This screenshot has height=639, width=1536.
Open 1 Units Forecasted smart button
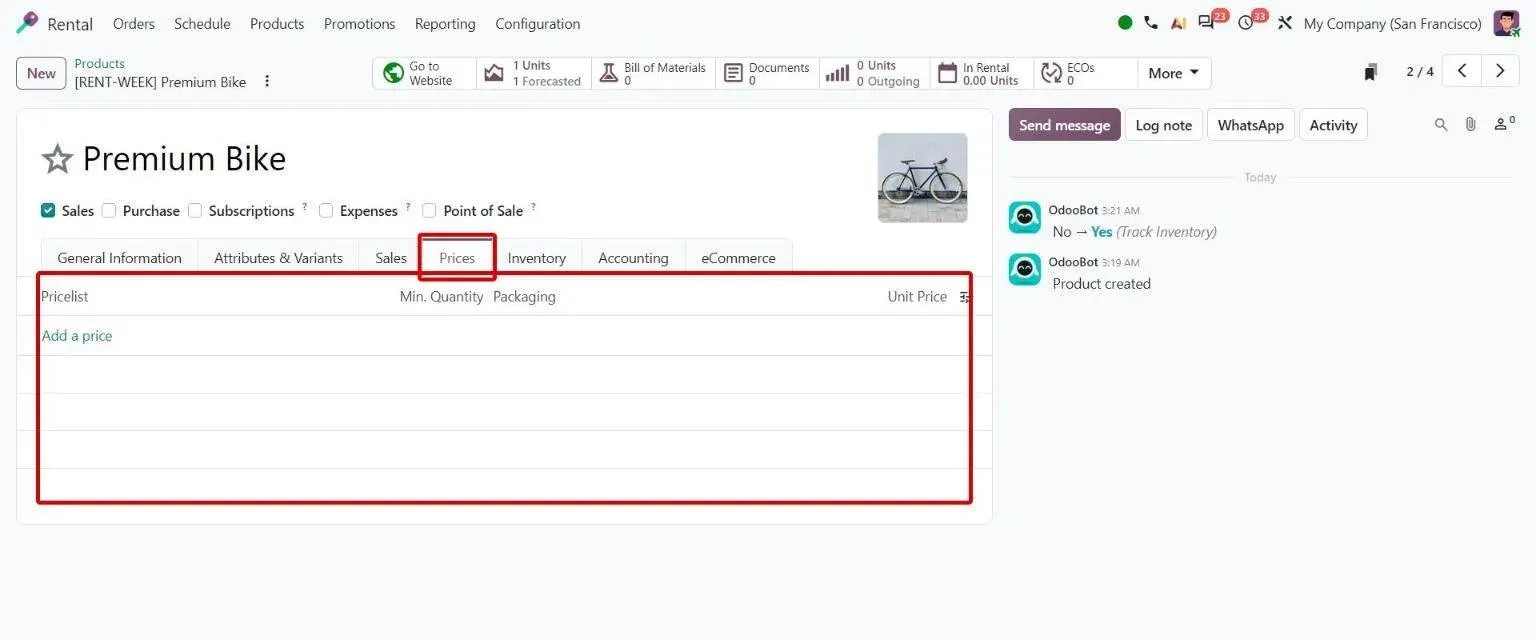(534, 73)
